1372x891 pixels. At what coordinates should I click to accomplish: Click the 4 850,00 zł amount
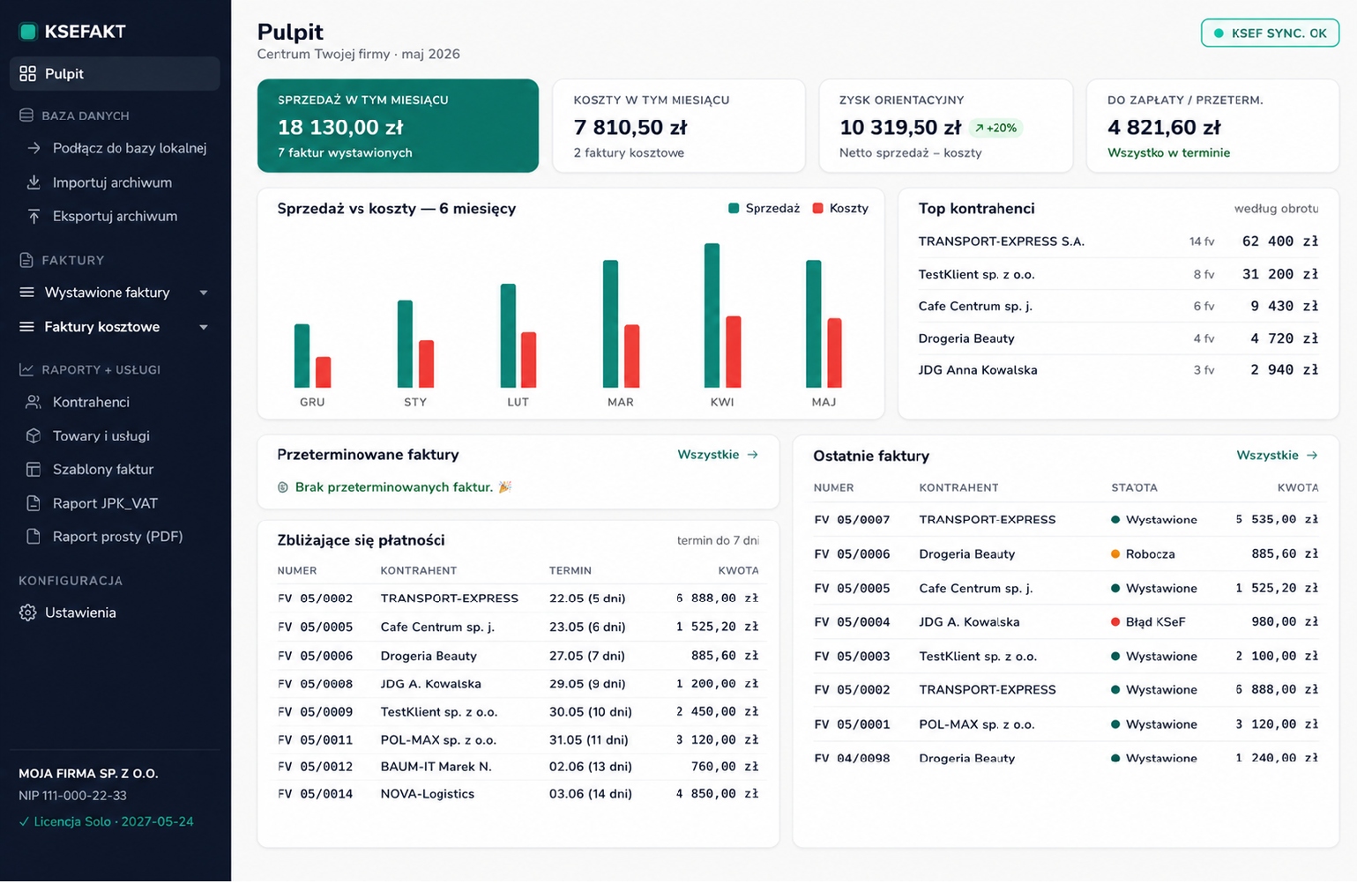[717, 794]
